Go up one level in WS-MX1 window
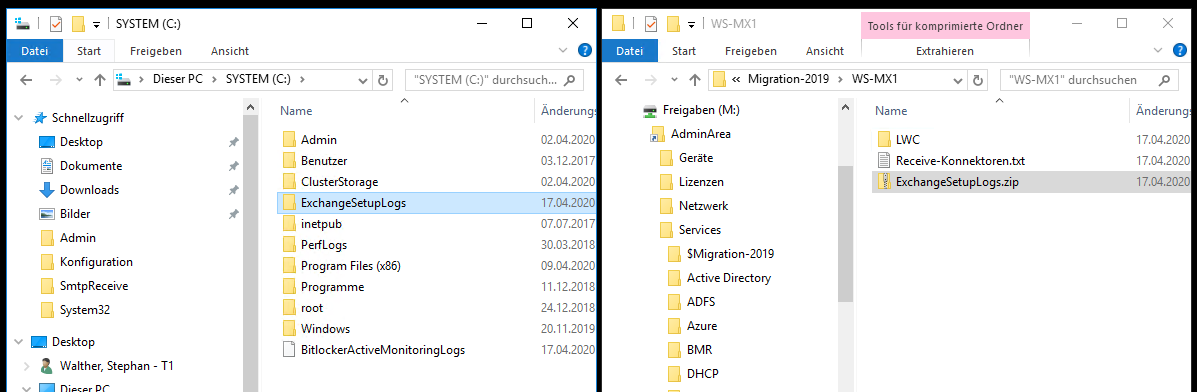Viewport: 1197px width, 392px height. (x=695, y=79)
